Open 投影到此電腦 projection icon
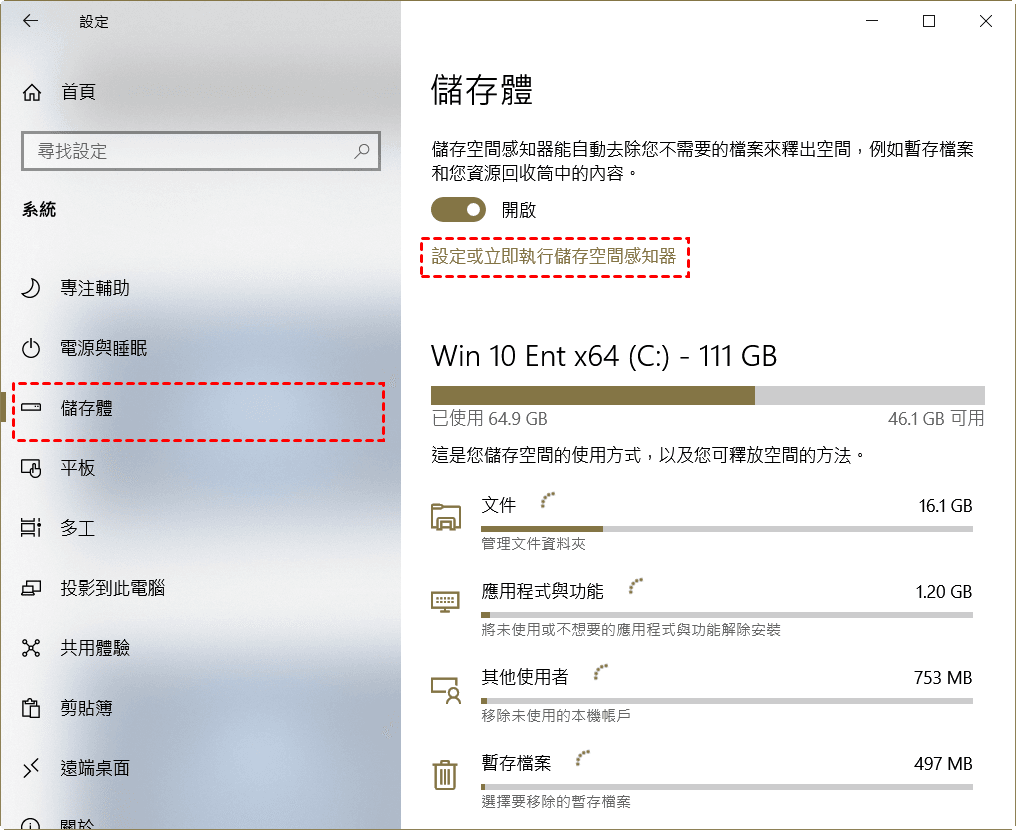Screen dimensions: 1016x830 (31, 588)
